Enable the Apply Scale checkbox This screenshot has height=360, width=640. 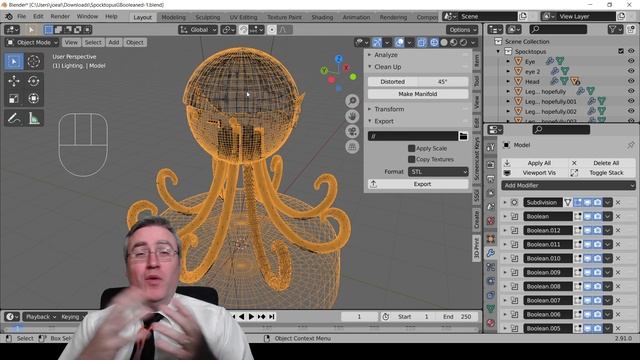pos(411,148)
